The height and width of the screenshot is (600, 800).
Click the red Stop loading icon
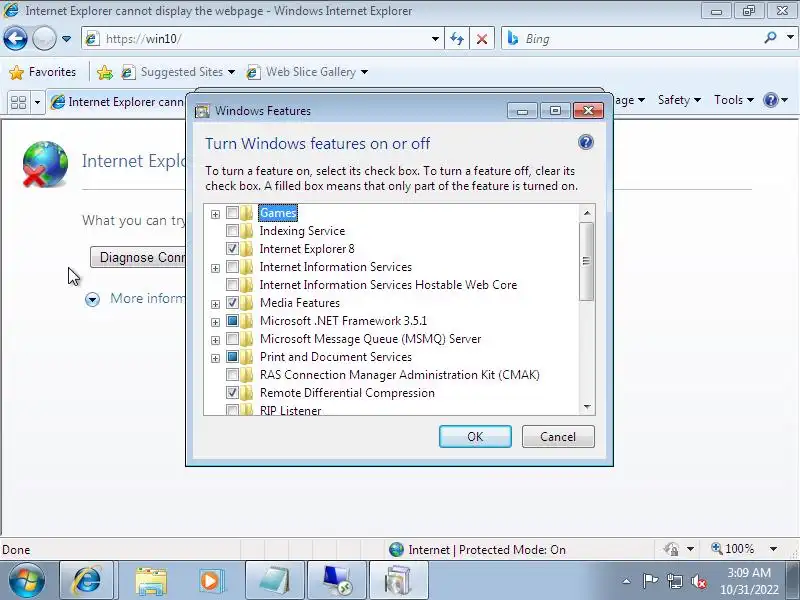click(482, 39)
